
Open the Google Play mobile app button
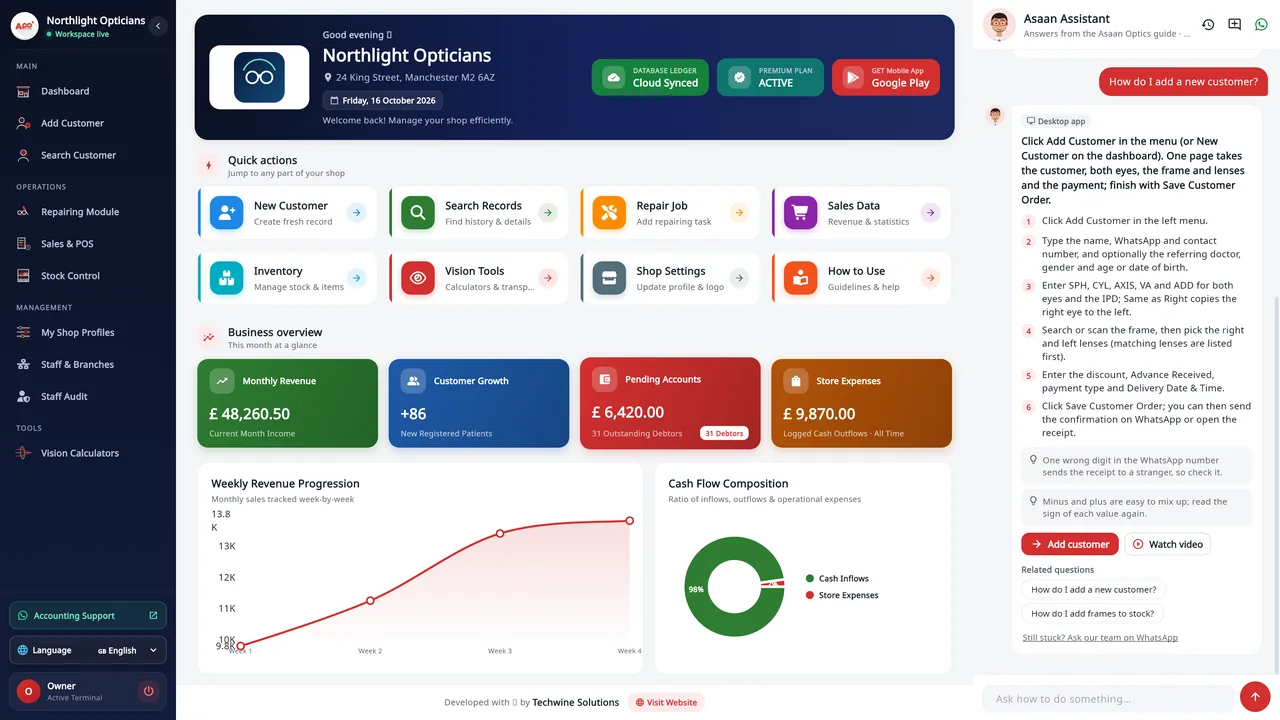coord(886,77)
